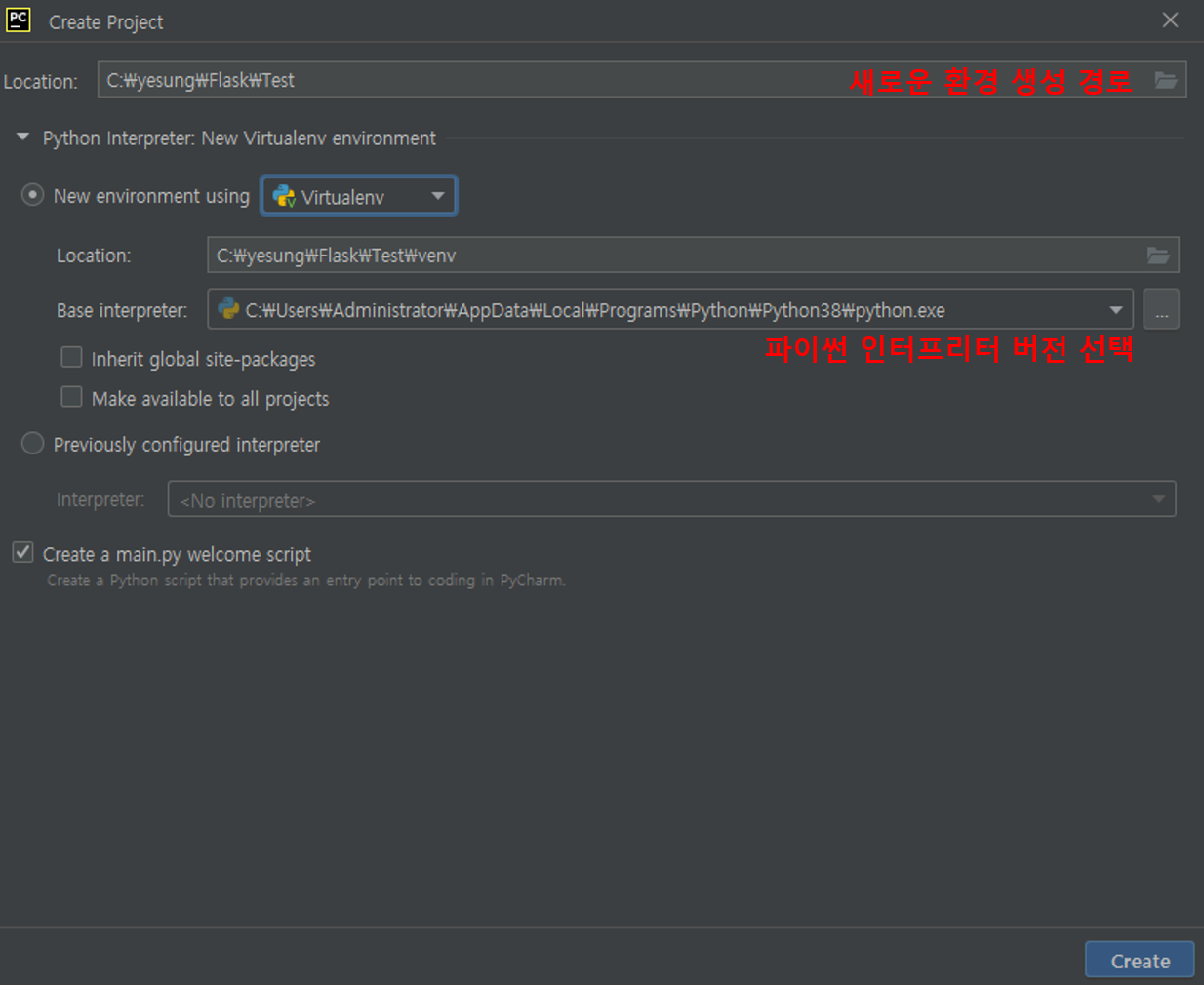Click the project Location path field
This screenshot has height=985, width=1204.
tap(641, 80)
